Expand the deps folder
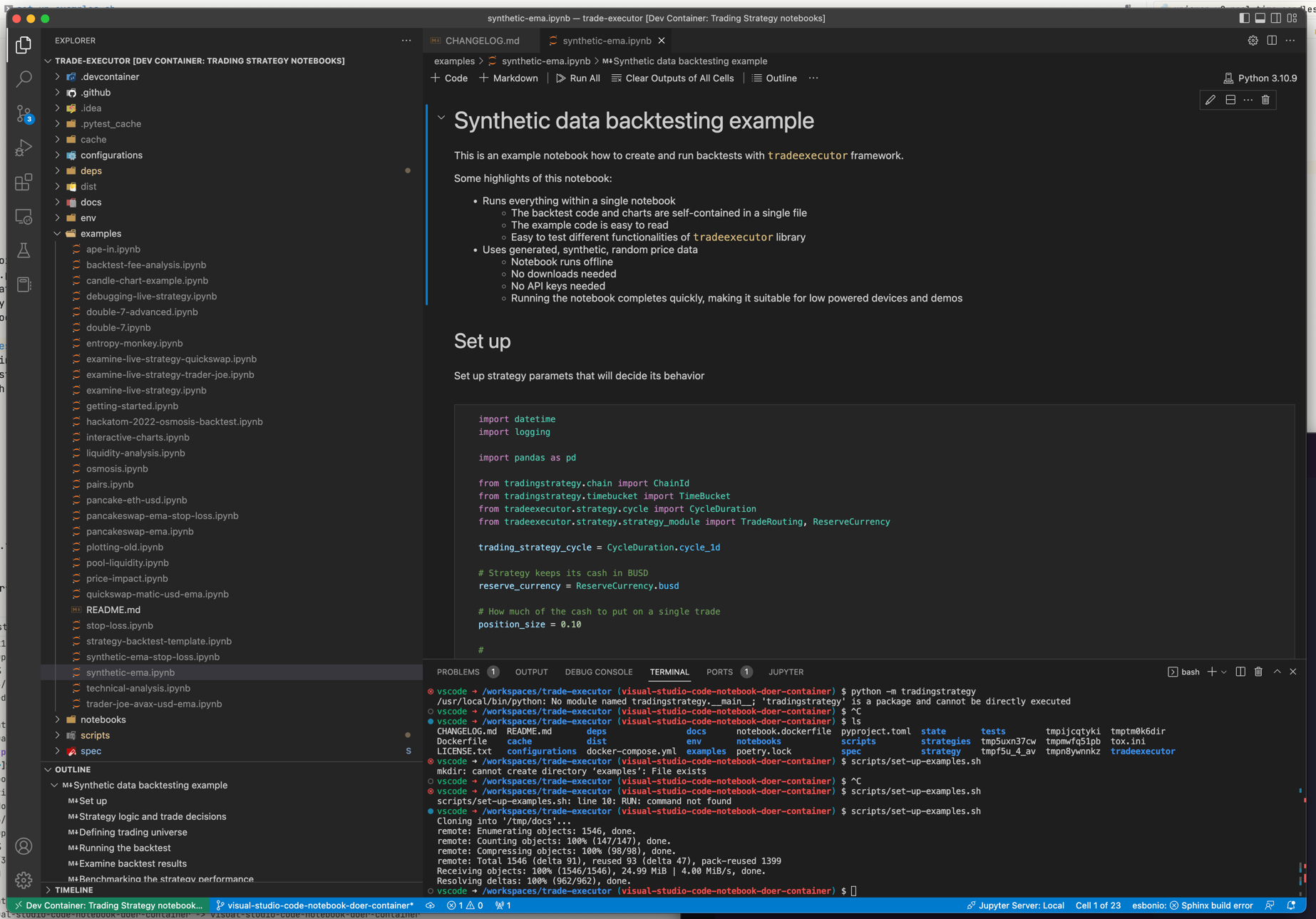The image size is (1316, 919). [58, 171]
